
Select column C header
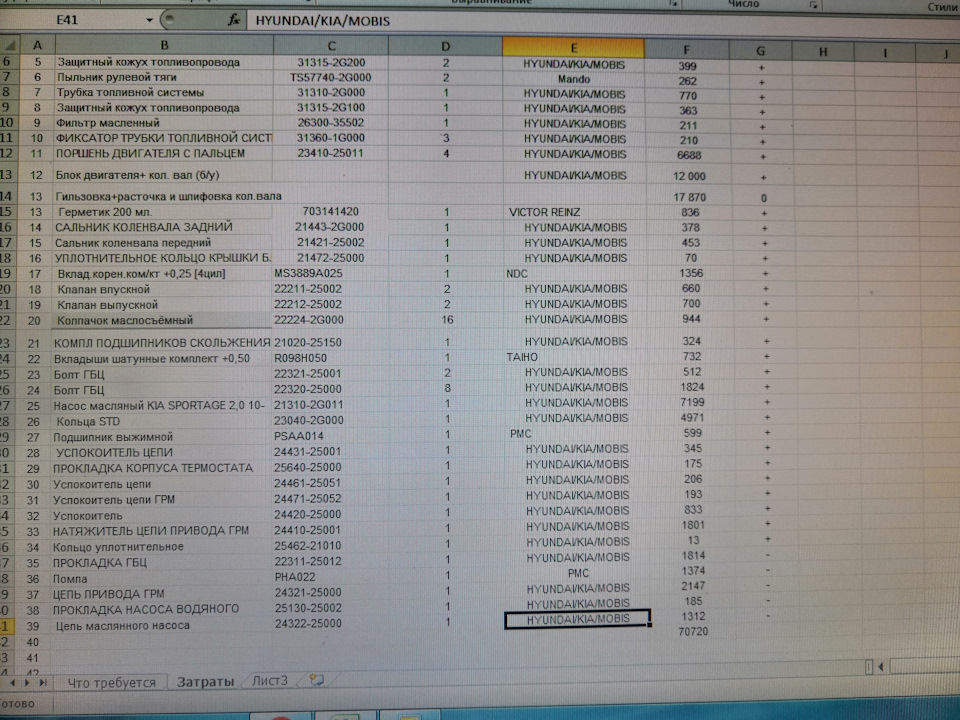pos(331,46)
